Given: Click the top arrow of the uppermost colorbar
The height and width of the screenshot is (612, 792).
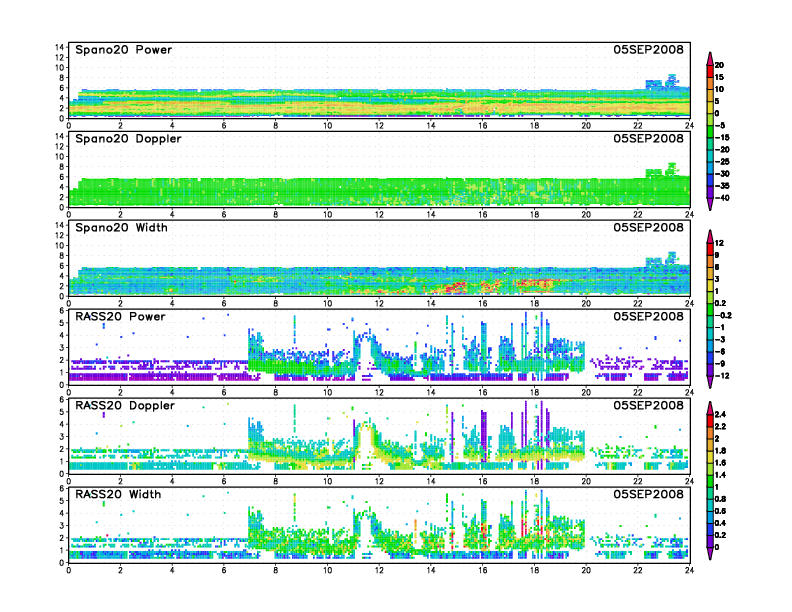Looking at the screenshot, I should (709, 55).
